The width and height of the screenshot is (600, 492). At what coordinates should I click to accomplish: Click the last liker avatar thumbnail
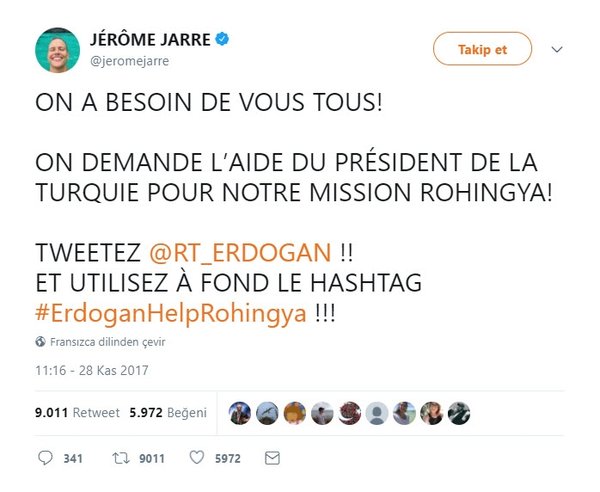458,412
